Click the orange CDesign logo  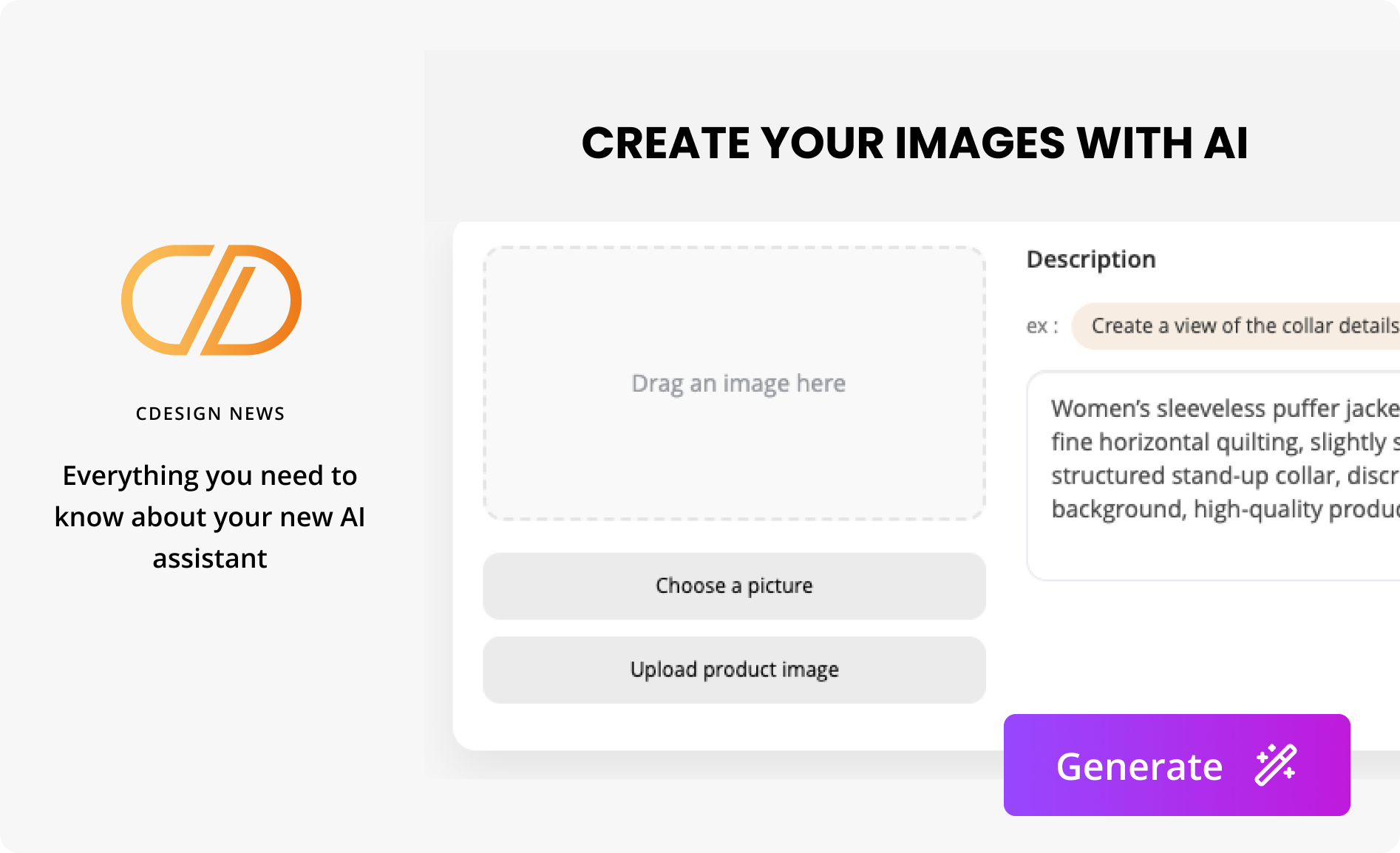click(211, 300)
